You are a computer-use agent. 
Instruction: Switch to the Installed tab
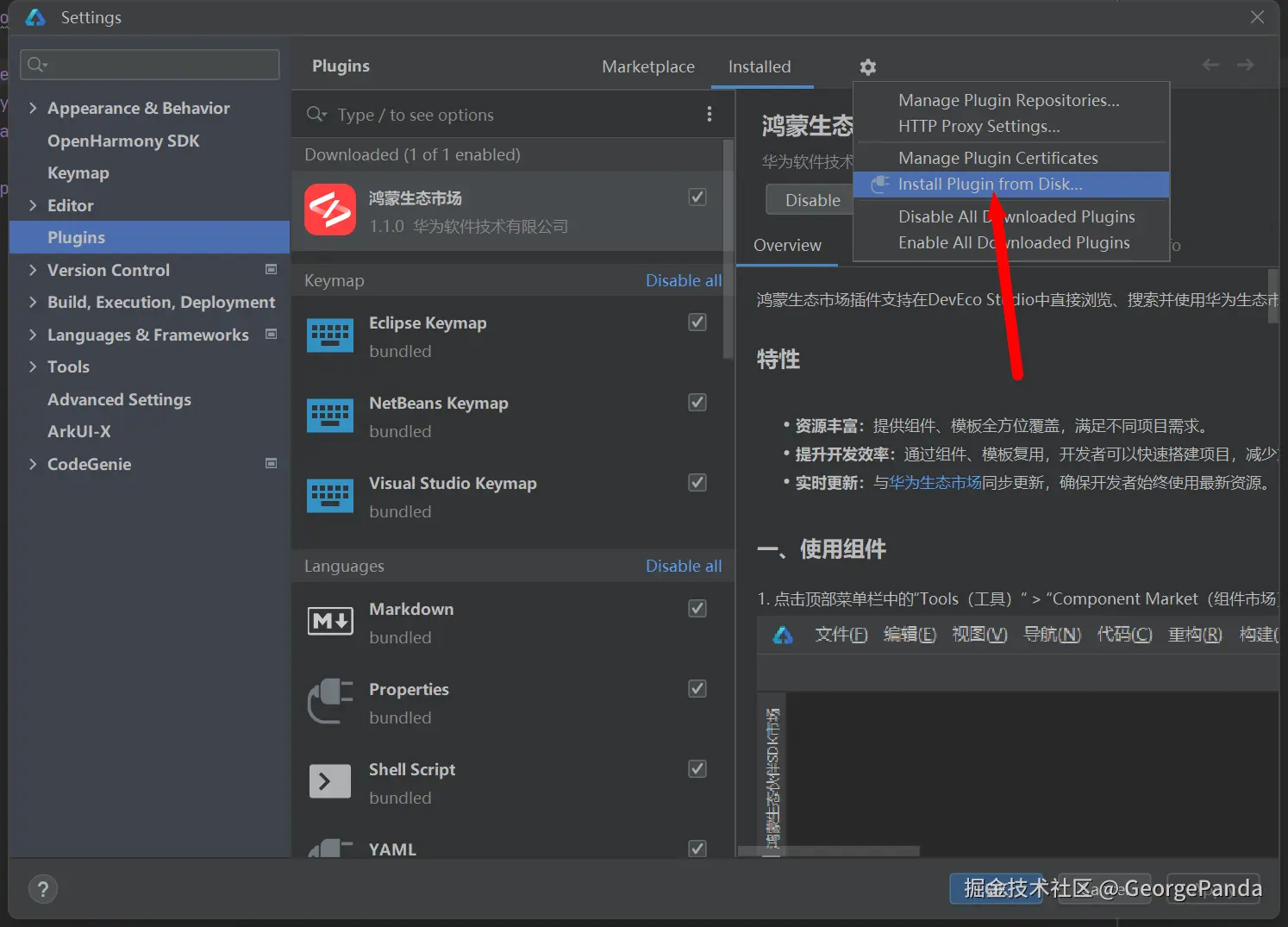pyautogui.click(x=760, y=66)
